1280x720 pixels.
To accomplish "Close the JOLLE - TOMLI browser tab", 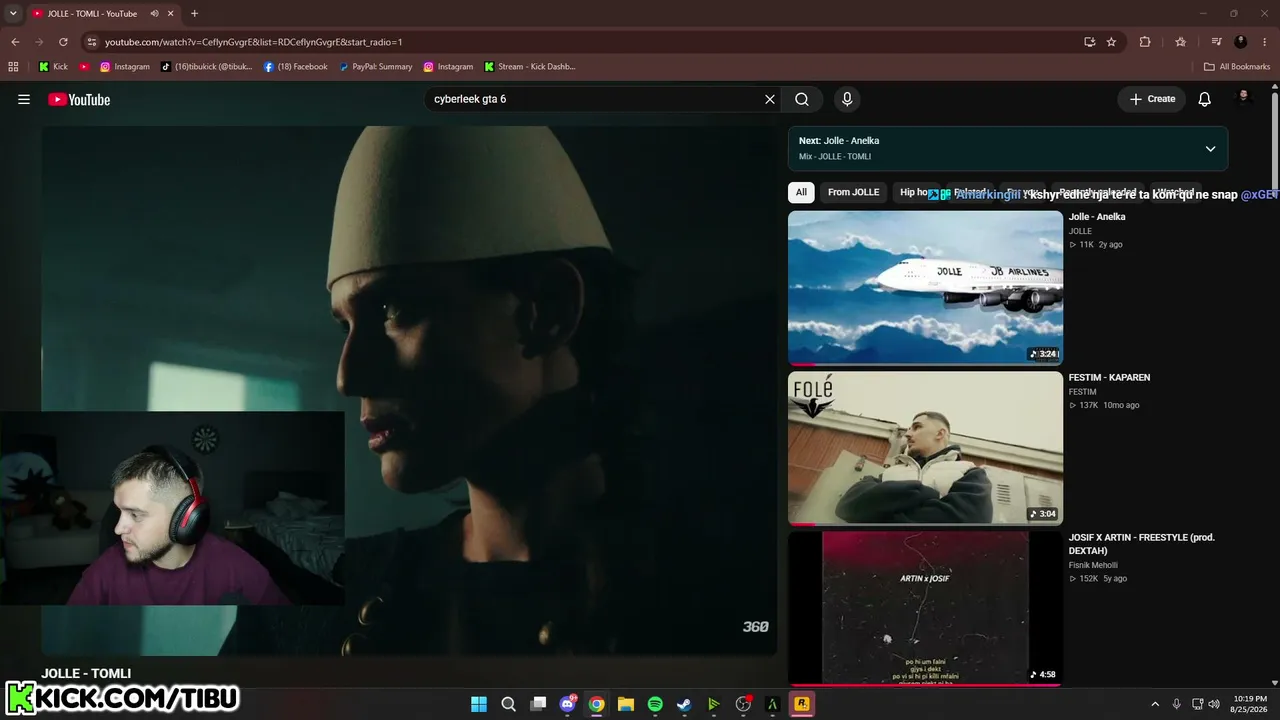I will tap(171, 14).
